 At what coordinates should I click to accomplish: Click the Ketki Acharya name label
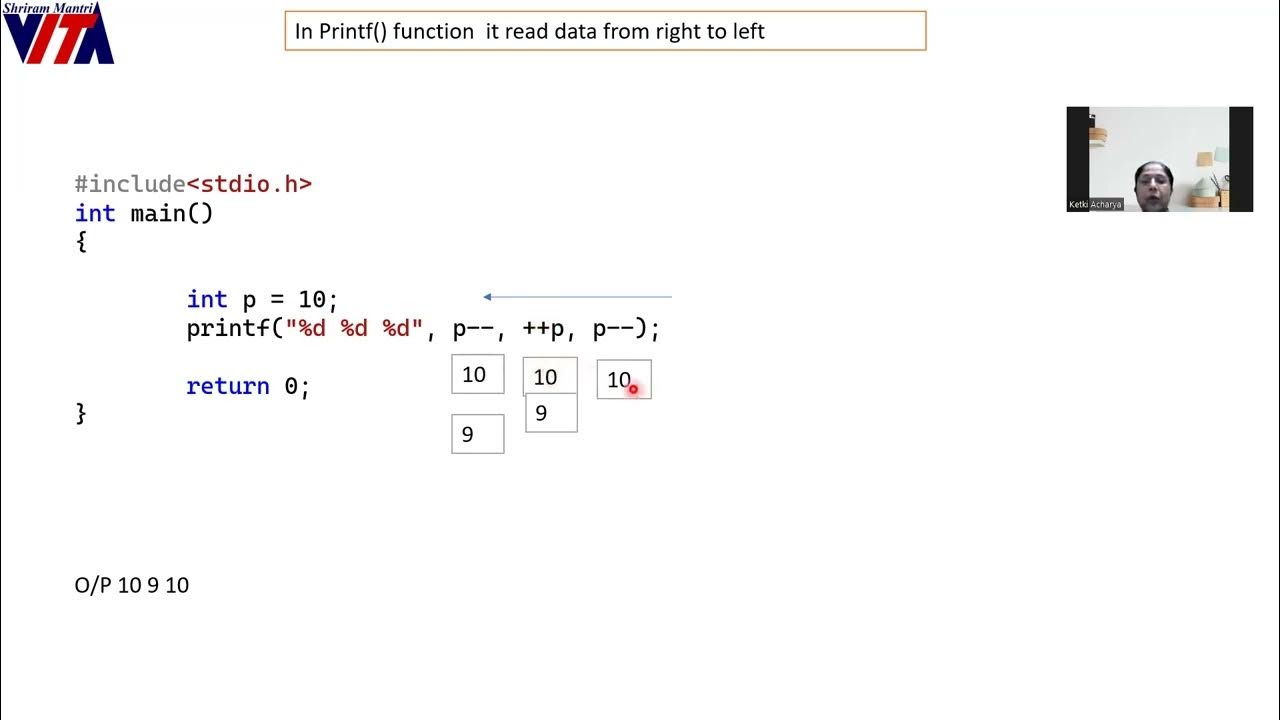(1095, 204)
